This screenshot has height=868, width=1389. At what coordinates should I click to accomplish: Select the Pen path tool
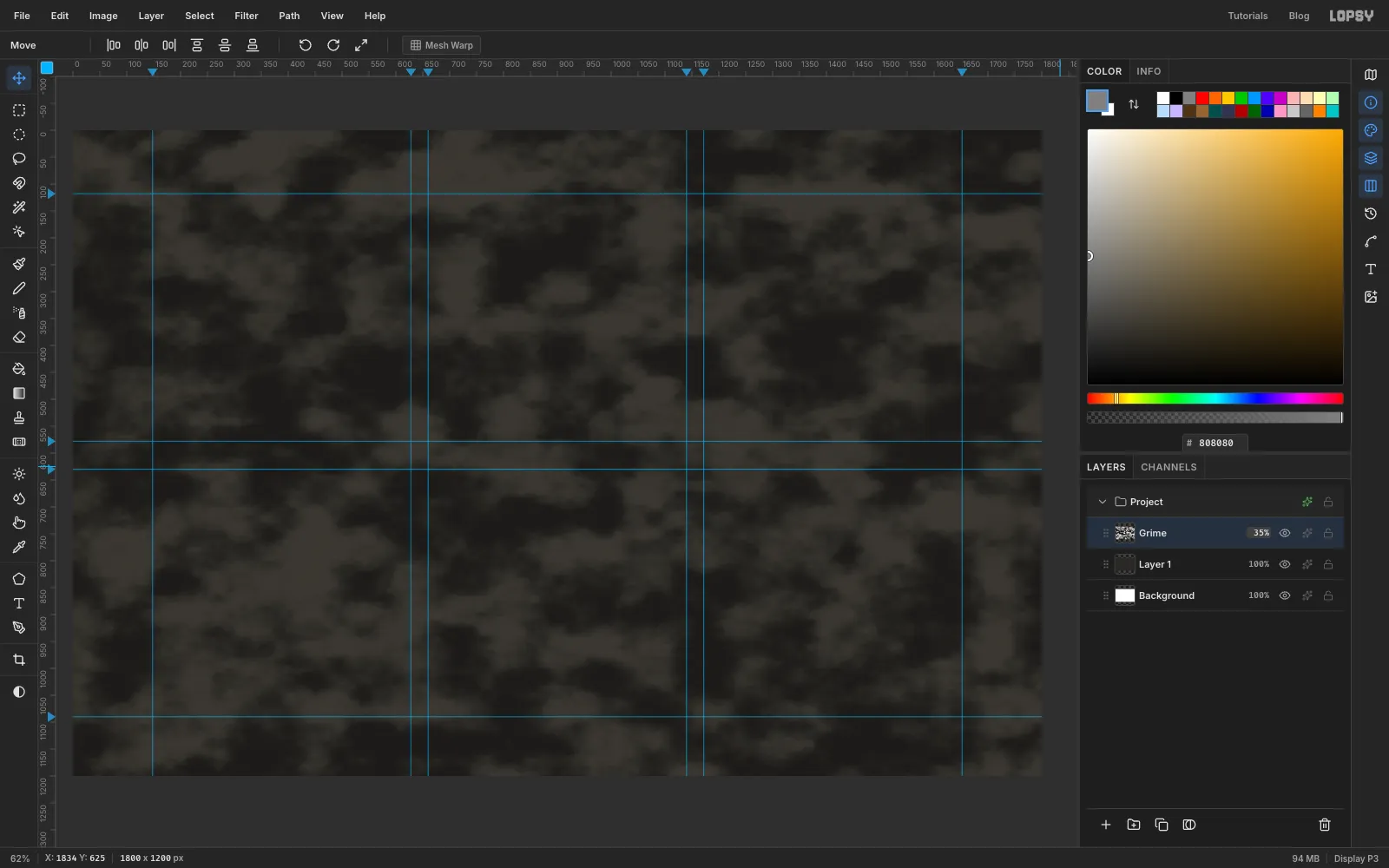click(19, 628)
